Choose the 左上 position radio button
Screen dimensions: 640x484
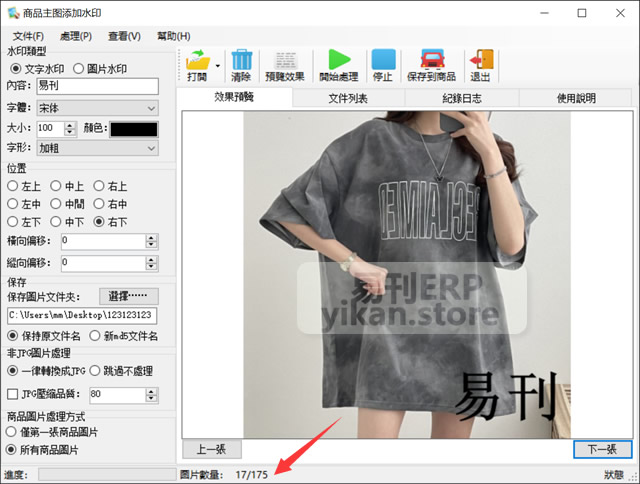click(x=13, y=186)
